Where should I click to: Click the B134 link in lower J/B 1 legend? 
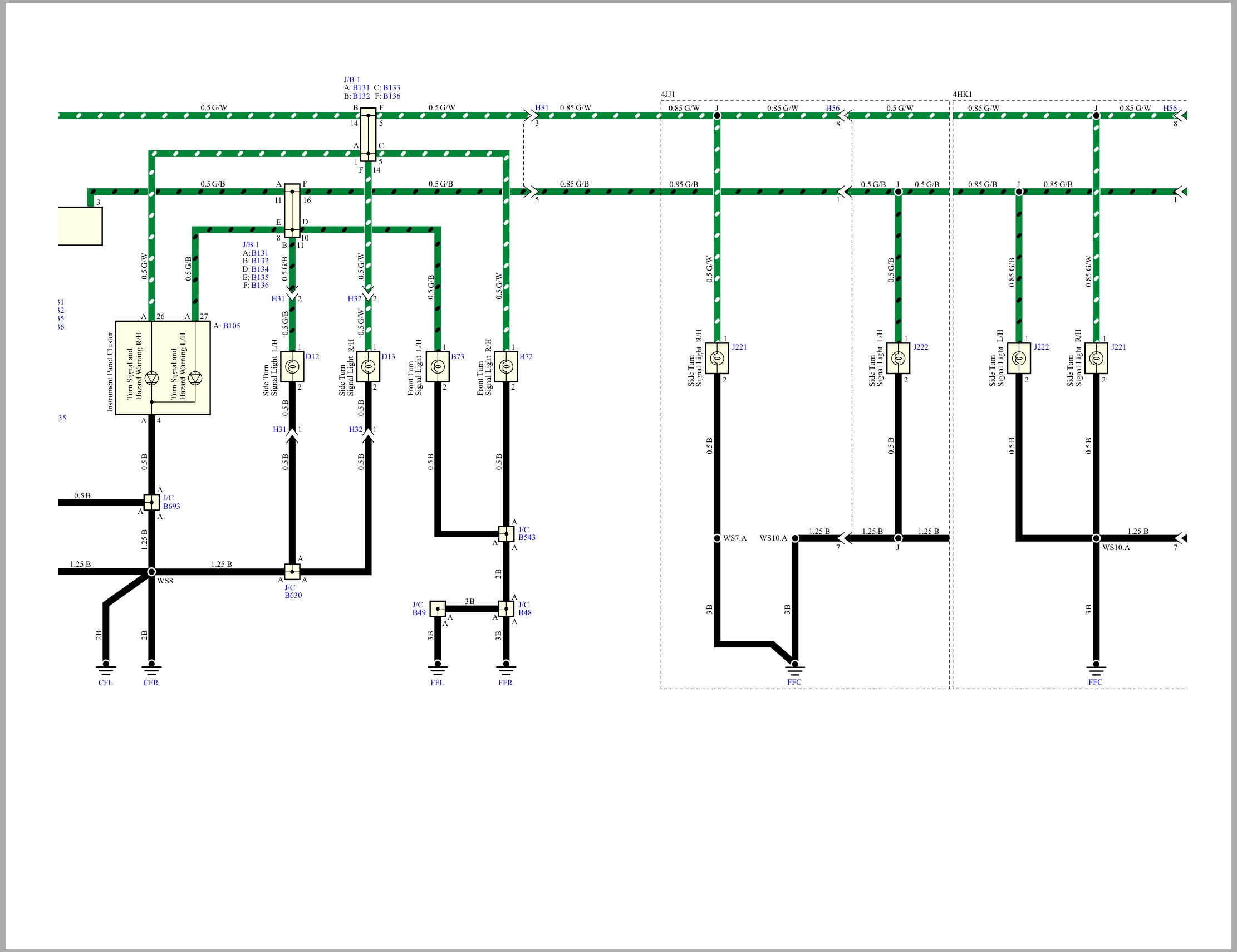coord(260,269)
